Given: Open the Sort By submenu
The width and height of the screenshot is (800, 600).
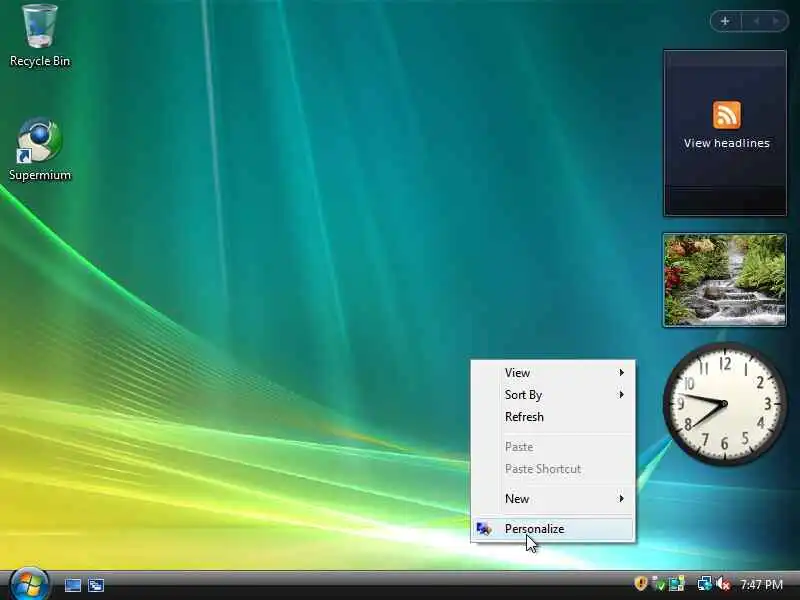Looking at the screenshot, I should [553, 395].
